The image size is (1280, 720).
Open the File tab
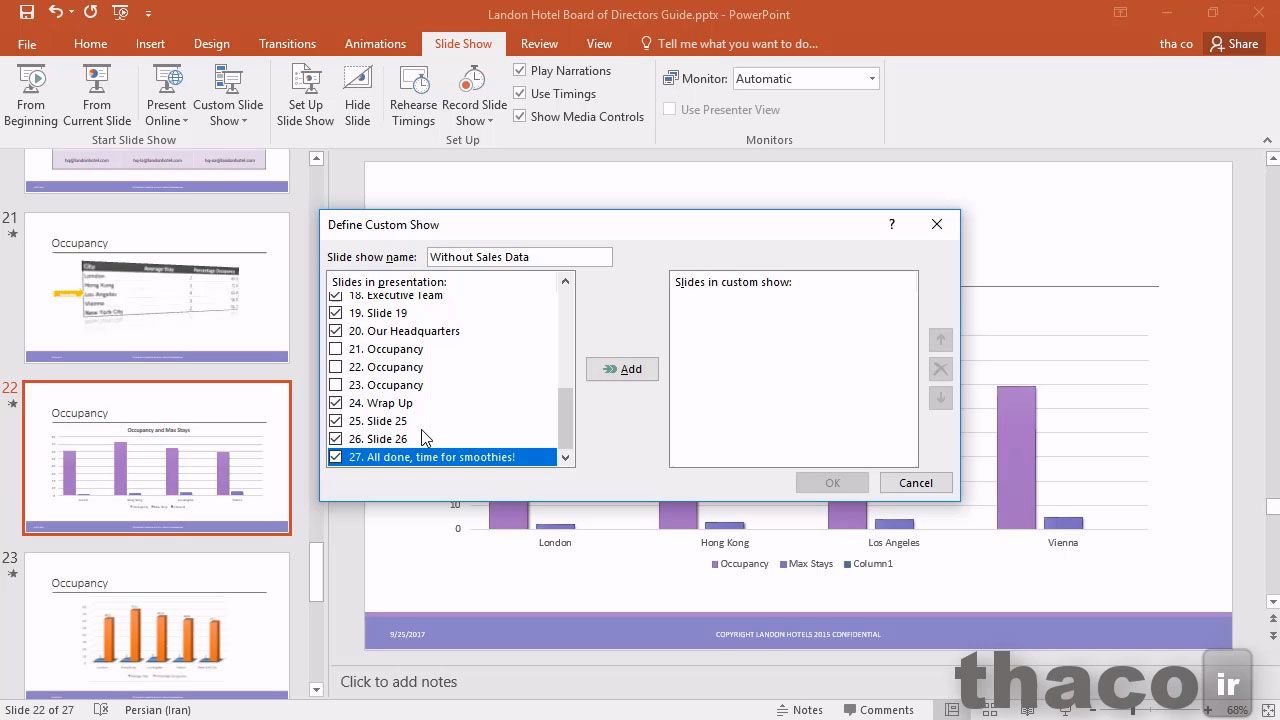click(27, 44)
